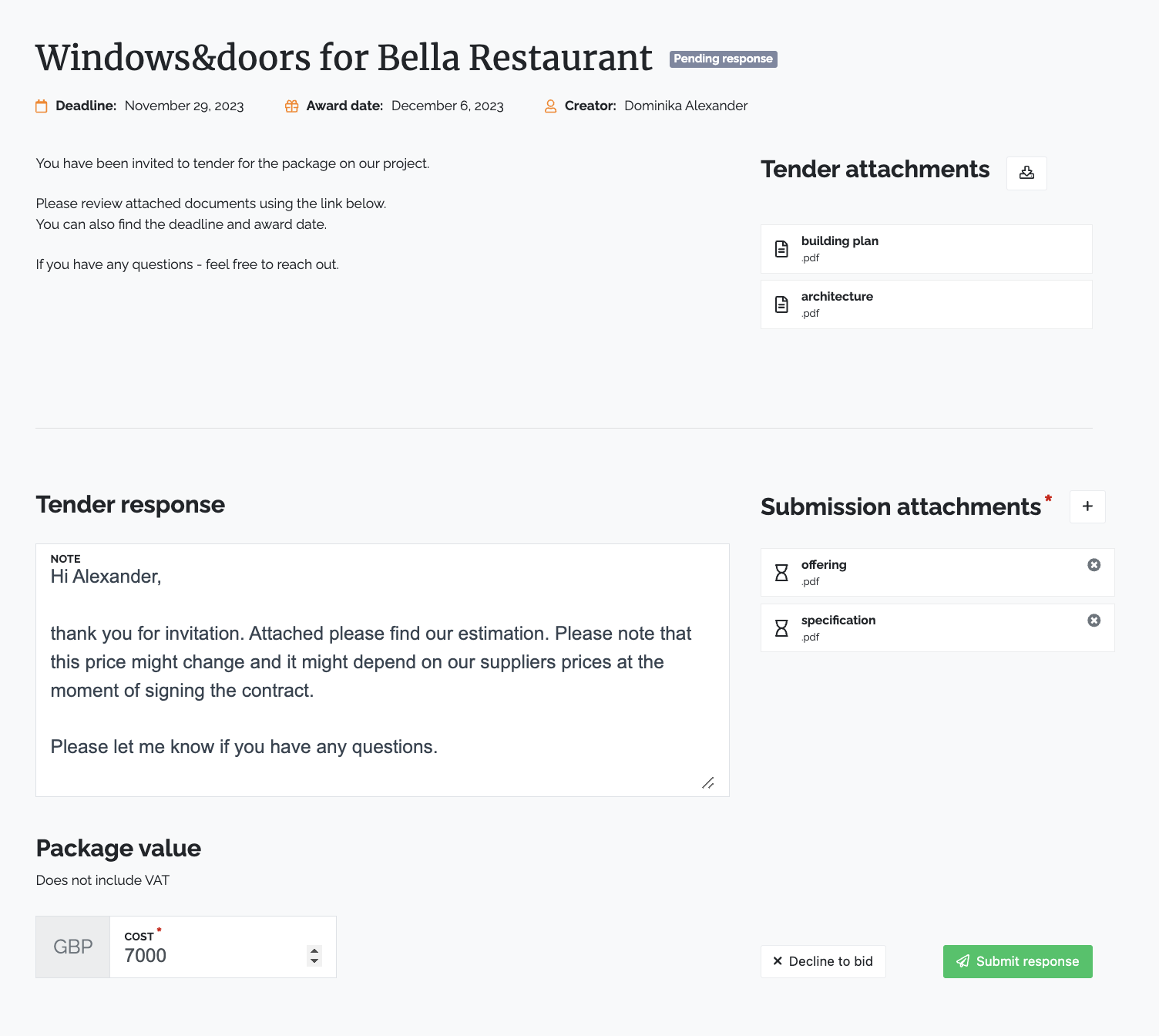Decline to bid on this tender
This screenshot has height=1036, width=1159.
point(823,961)
